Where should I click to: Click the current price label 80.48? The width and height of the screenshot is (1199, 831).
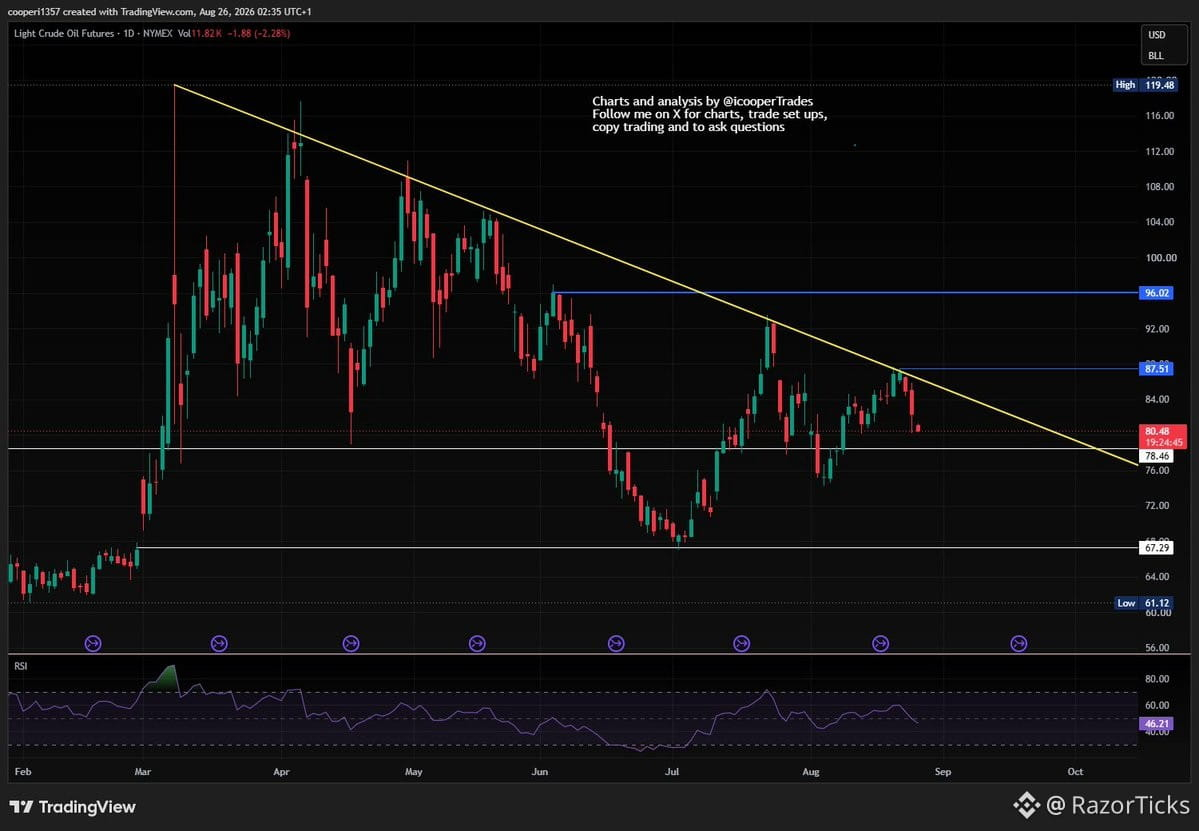pyautogui.click(x=1162, y=437)
